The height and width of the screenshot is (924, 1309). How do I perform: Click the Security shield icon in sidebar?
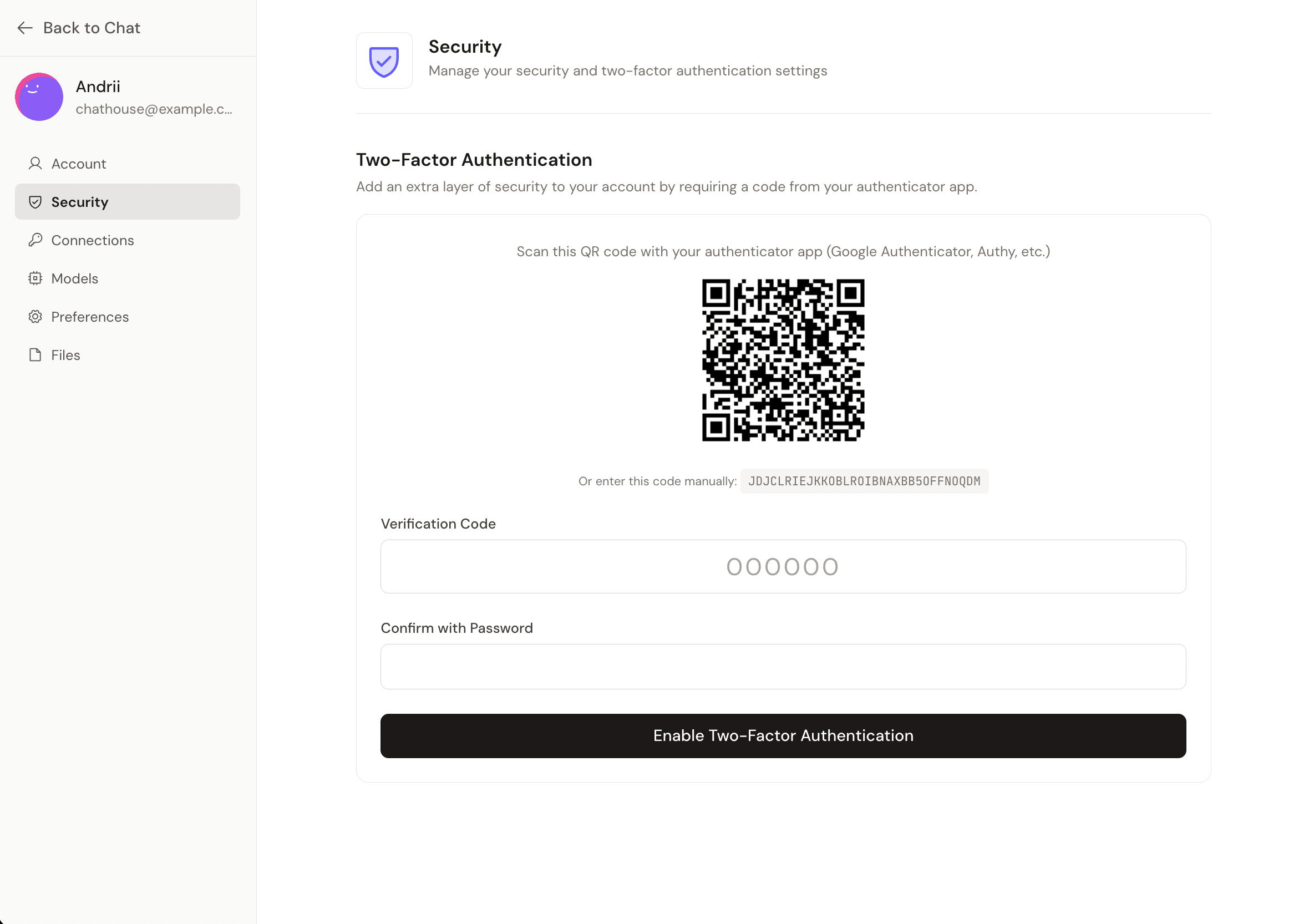[x=35, y=202]
